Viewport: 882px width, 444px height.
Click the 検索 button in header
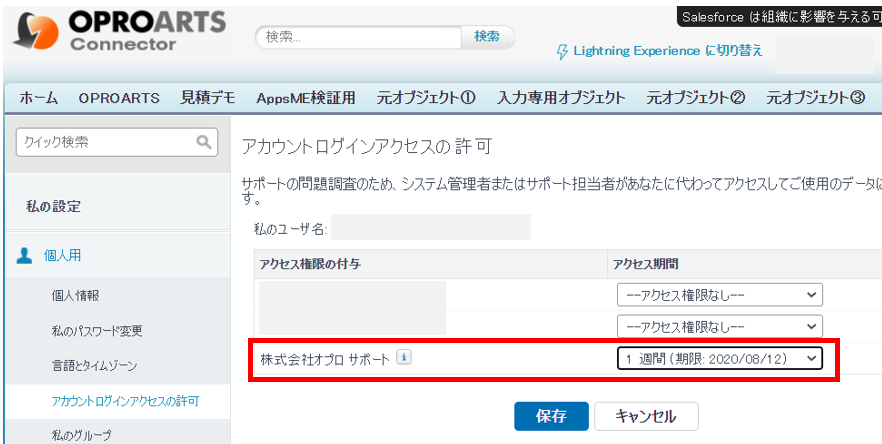tap(487, 37)
